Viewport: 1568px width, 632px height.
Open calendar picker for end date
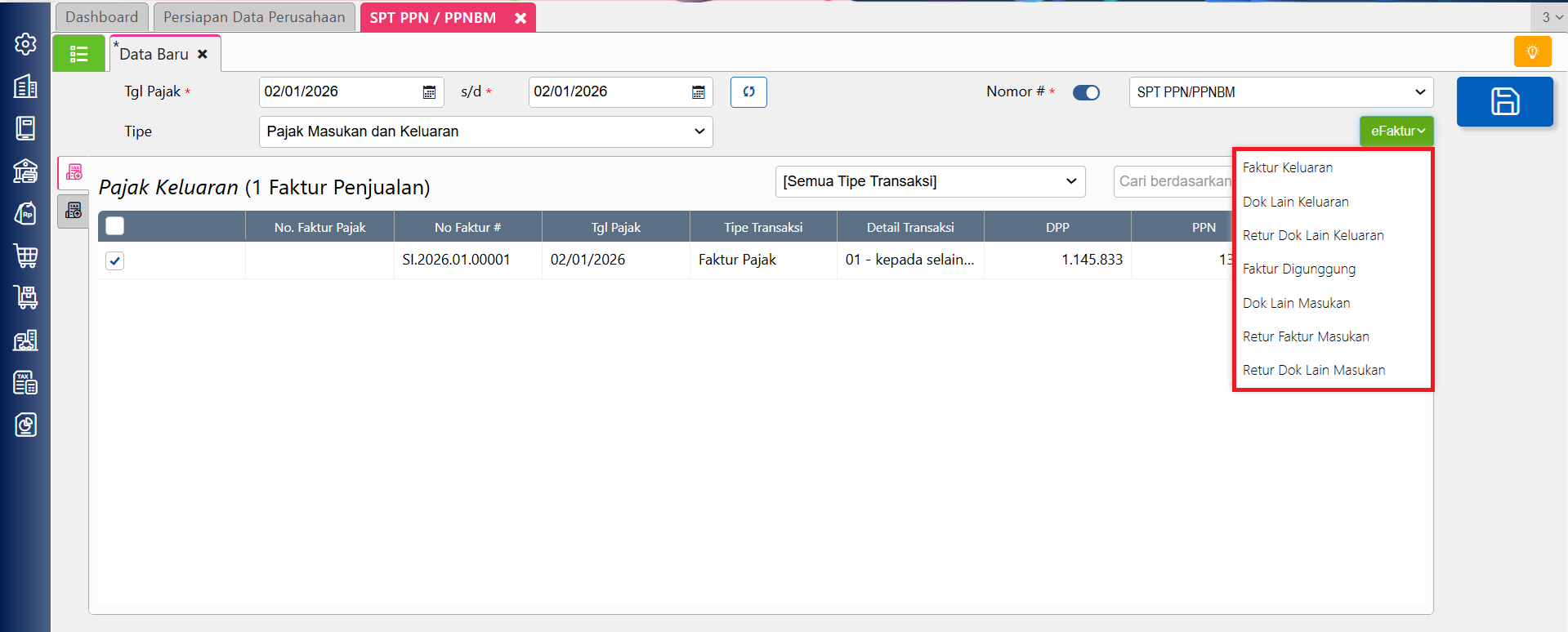tap(699, 92)
